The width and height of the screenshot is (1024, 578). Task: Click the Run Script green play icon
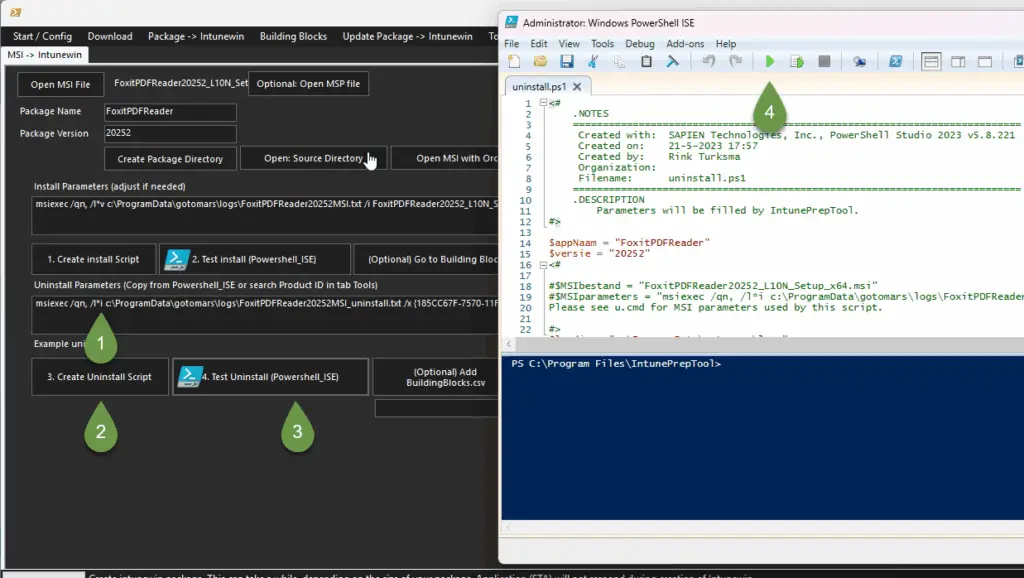pyautogui.click(x=770, y=62)
